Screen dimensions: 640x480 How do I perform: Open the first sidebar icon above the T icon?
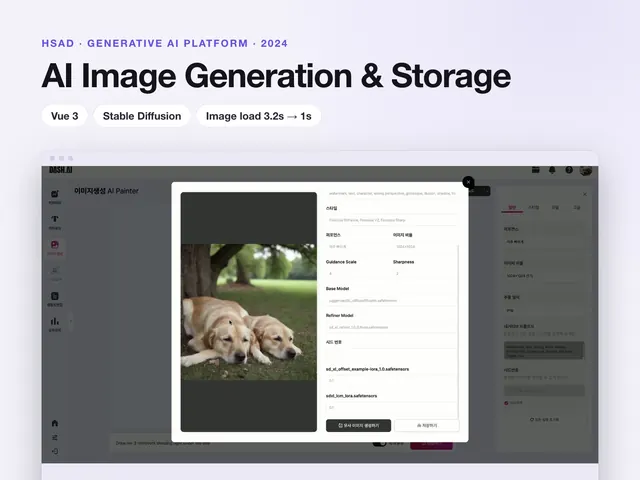(55, 196)
